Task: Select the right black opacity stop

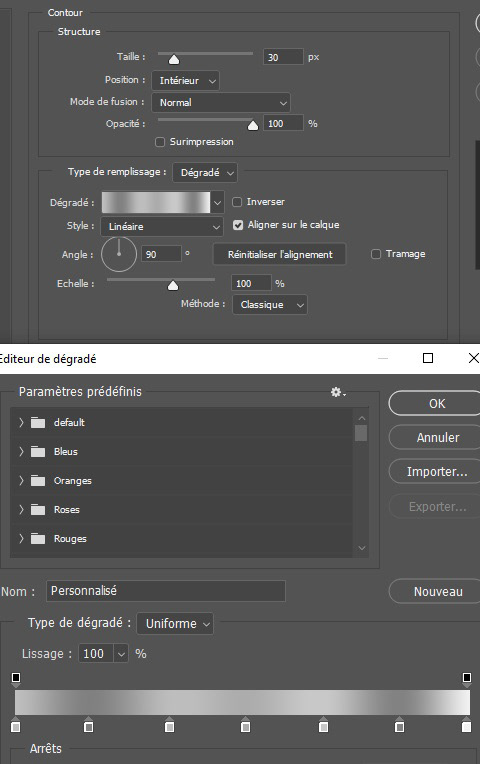Action: pos(466,678)
